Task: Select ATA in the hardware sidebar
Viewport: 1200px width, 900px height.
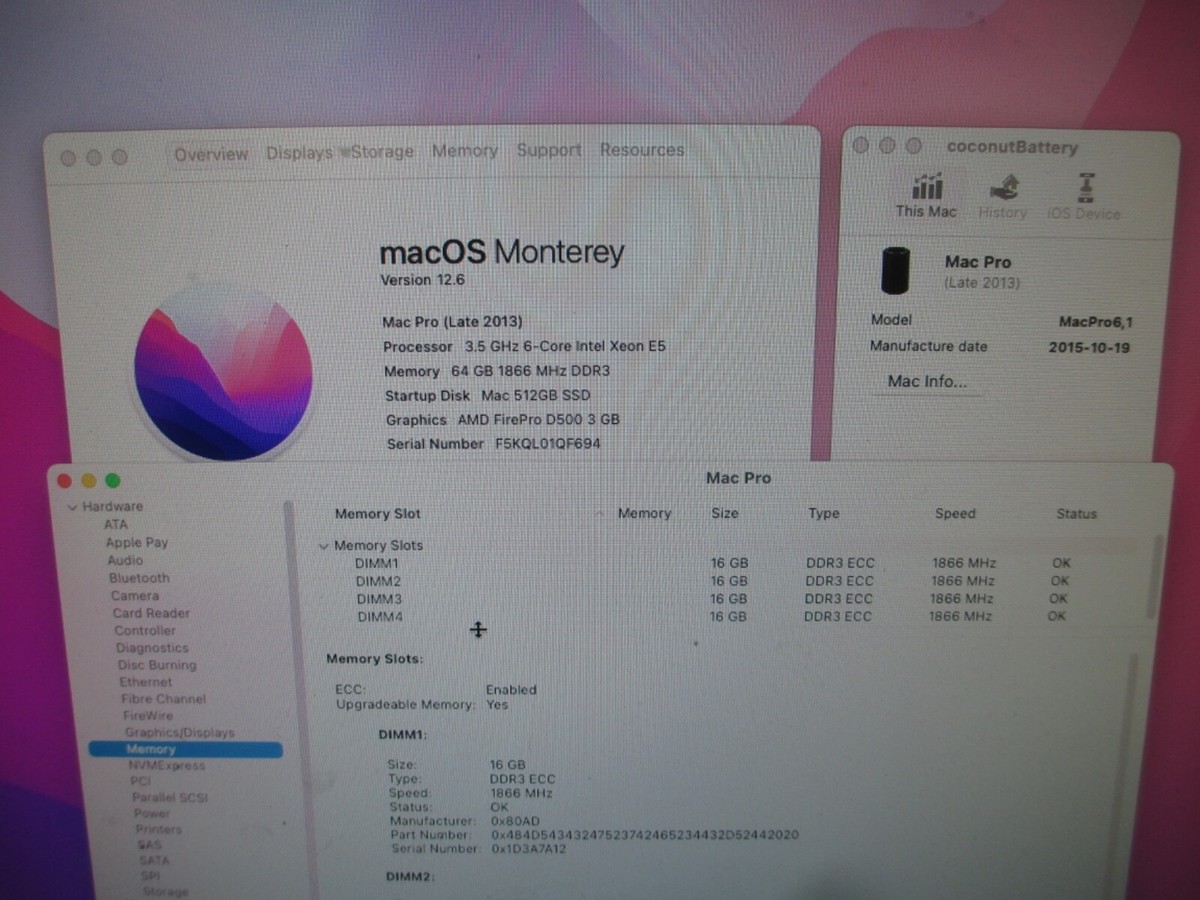Action: 116,524
